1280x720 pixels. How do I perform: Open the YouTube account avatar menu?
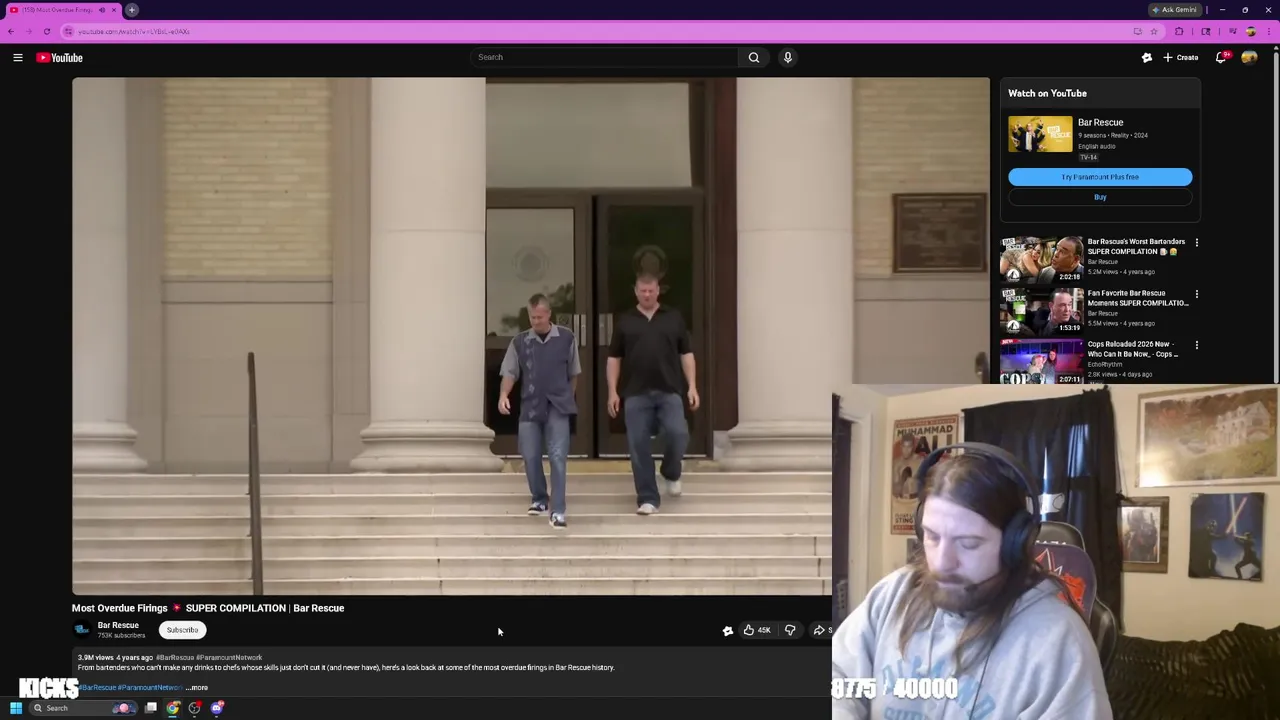tap(1250, 58)
